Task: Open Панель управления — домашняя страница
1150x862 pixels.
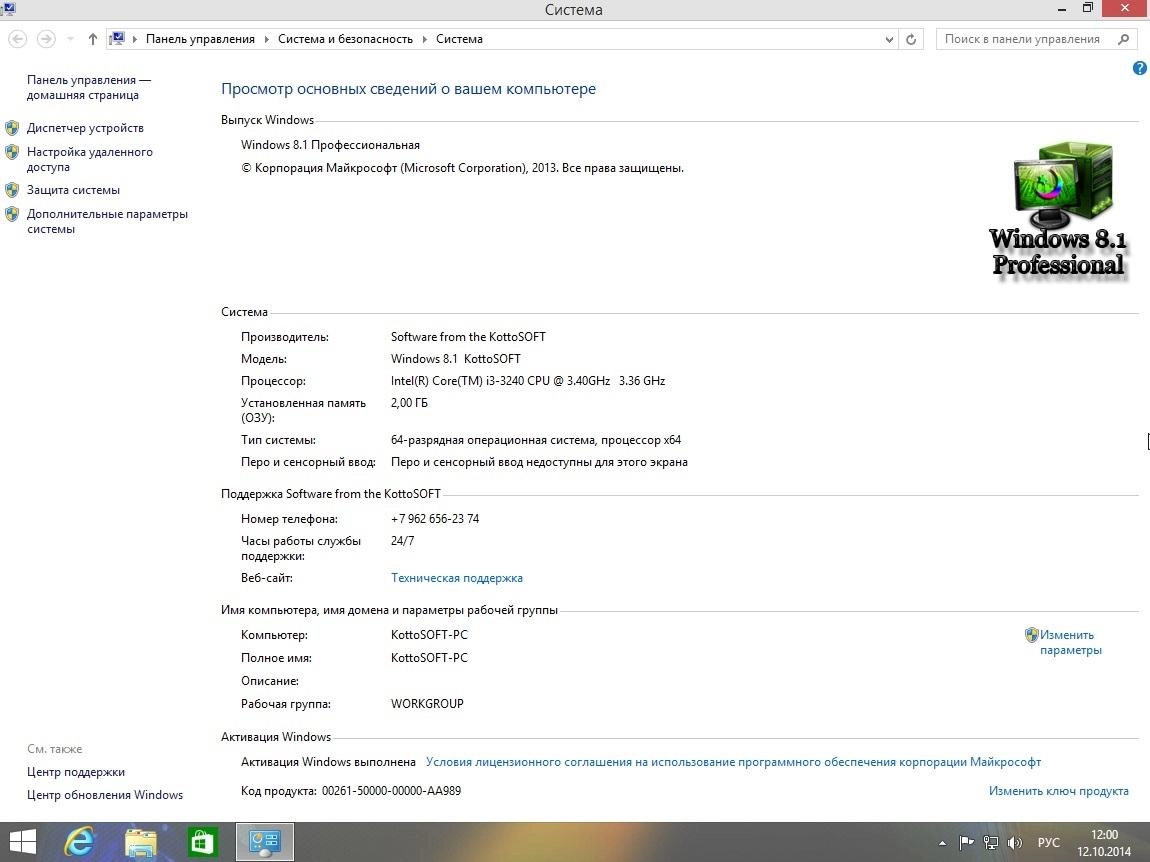Action: 89,87
